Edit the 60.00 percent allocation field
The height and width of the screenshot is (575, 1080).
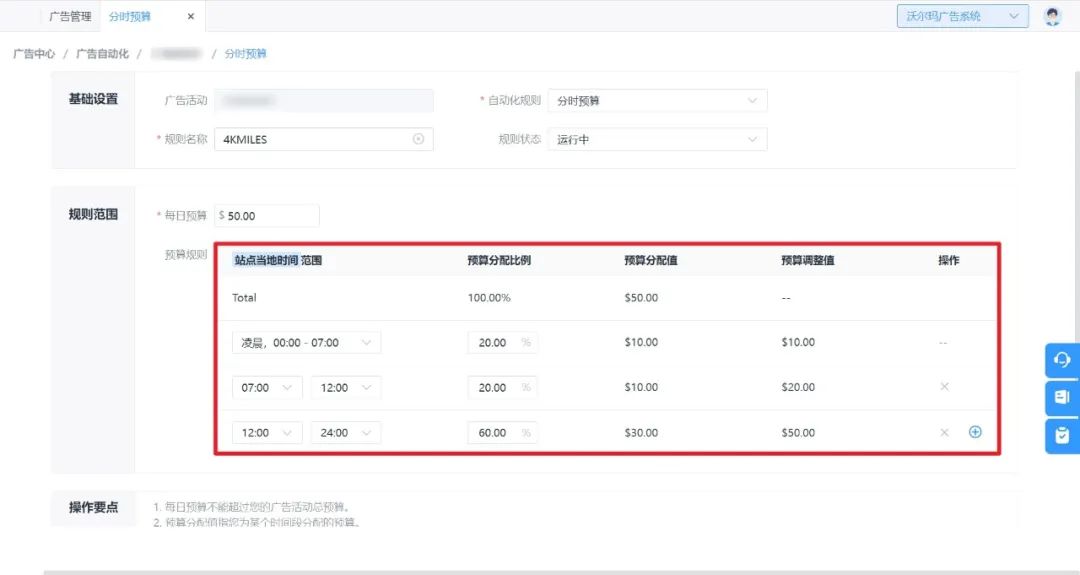494,433
